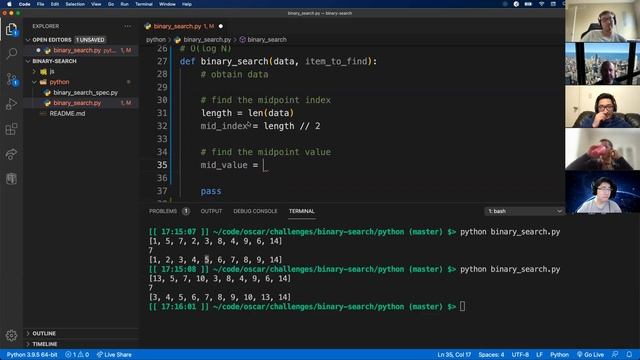Switch to the Output panel tab
The height and width of the screenshot is (360, 640).
211,211
